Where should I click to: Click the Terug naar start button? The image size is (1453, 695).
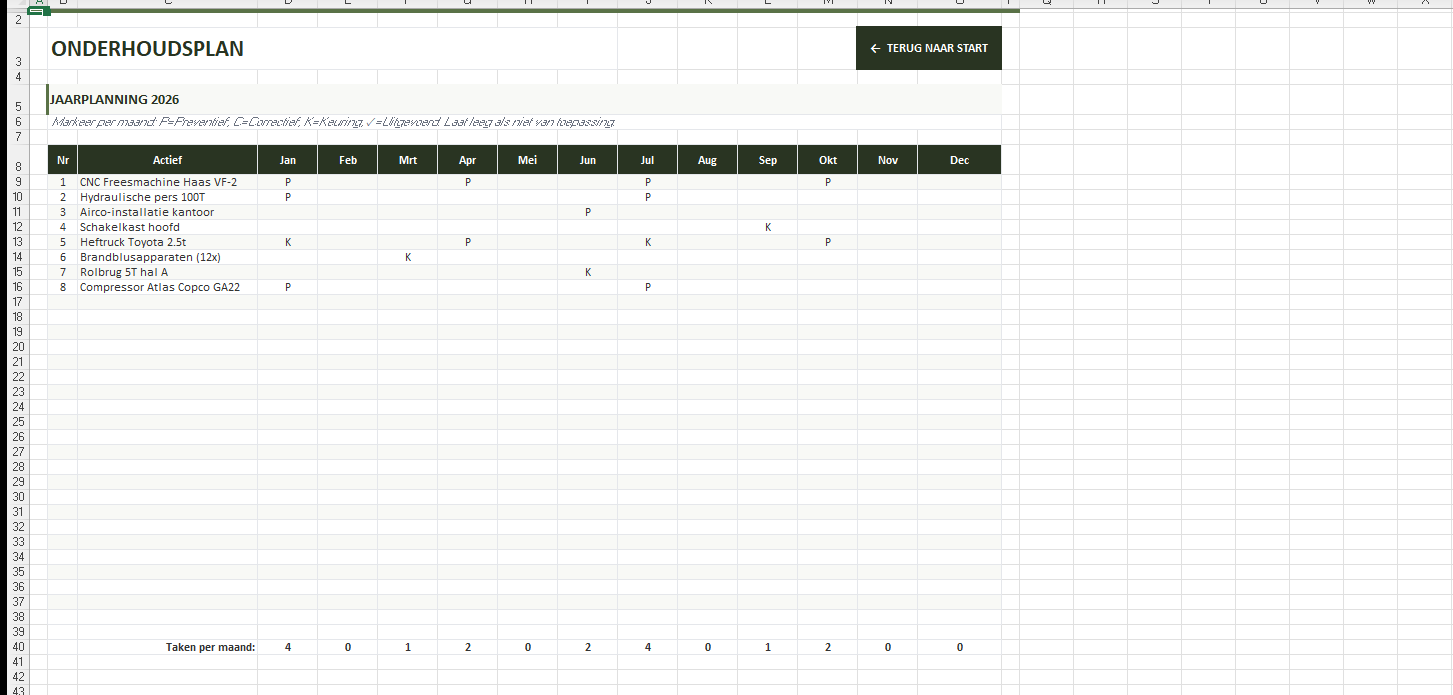[928, 48]
